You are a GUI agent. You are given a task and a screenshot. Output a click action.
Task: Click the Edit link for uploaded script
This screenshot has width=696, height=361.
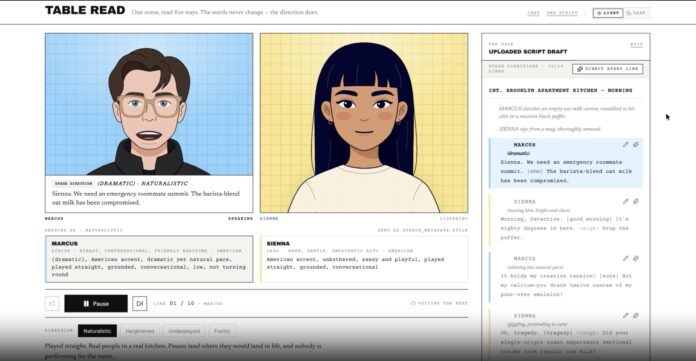tap(636, 44)
